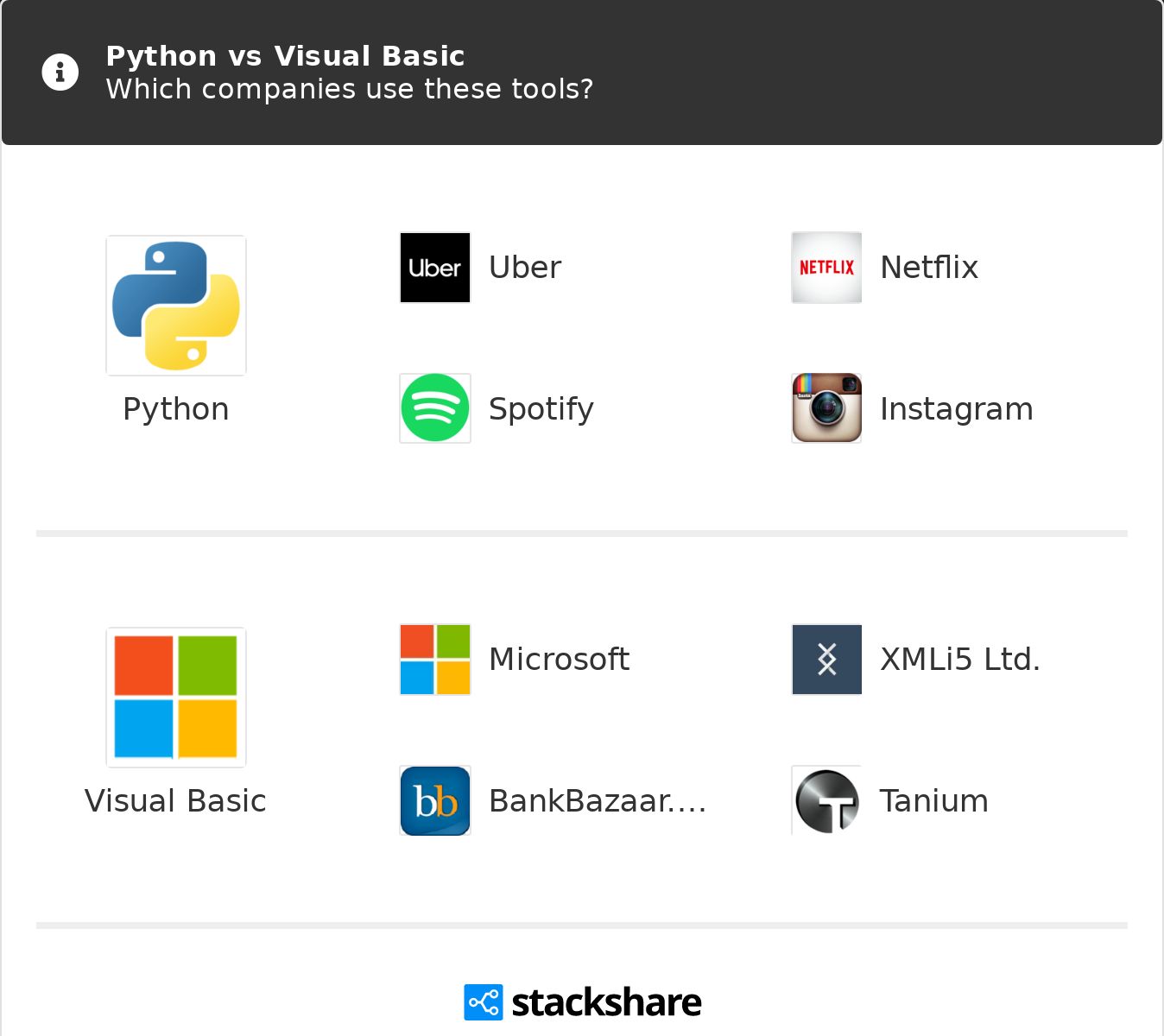
Task: Click the XMLi5 Ltd. icon
Action: click(x=826, y=659)
